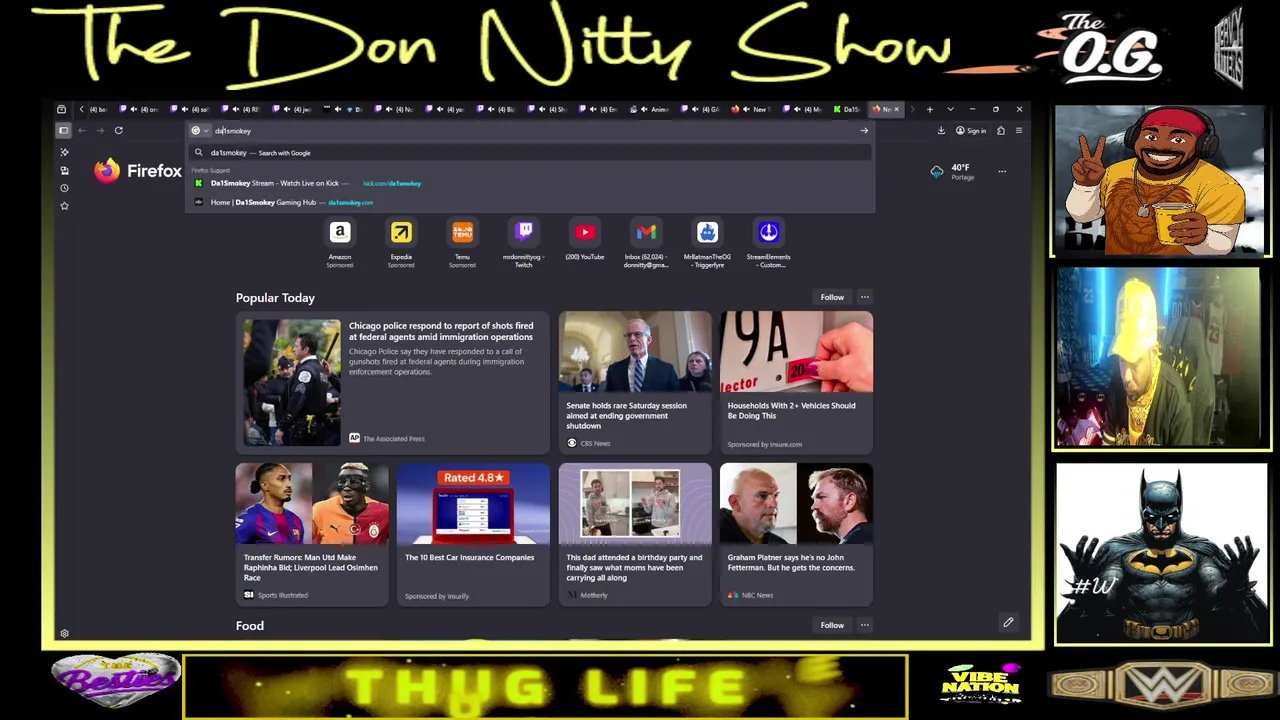The height and width of the screenshot is (720, 1280).
Task: Click the customize new tab pencil icon
Action: click(1008, 623)
